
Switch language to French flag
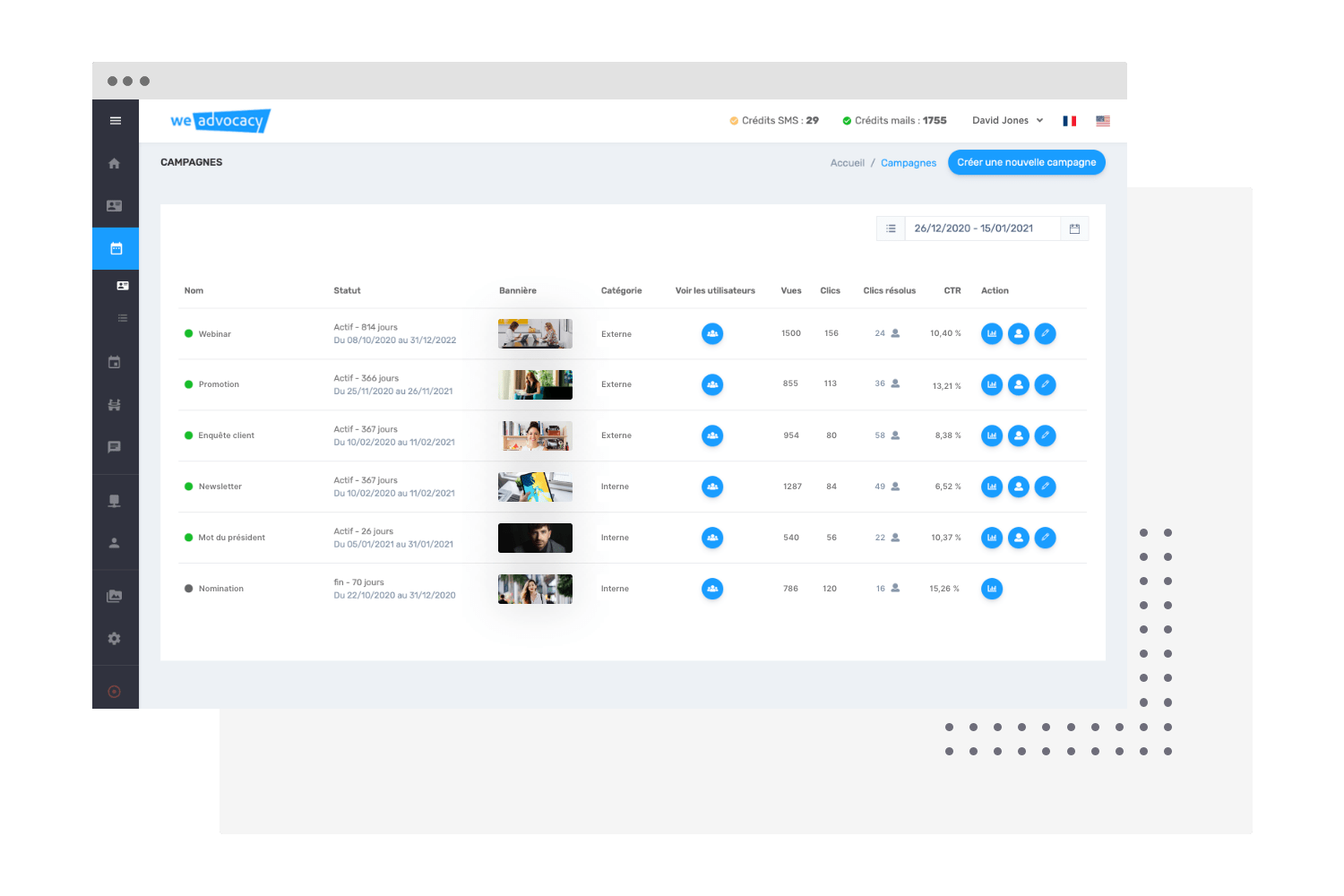point(1070,121)
